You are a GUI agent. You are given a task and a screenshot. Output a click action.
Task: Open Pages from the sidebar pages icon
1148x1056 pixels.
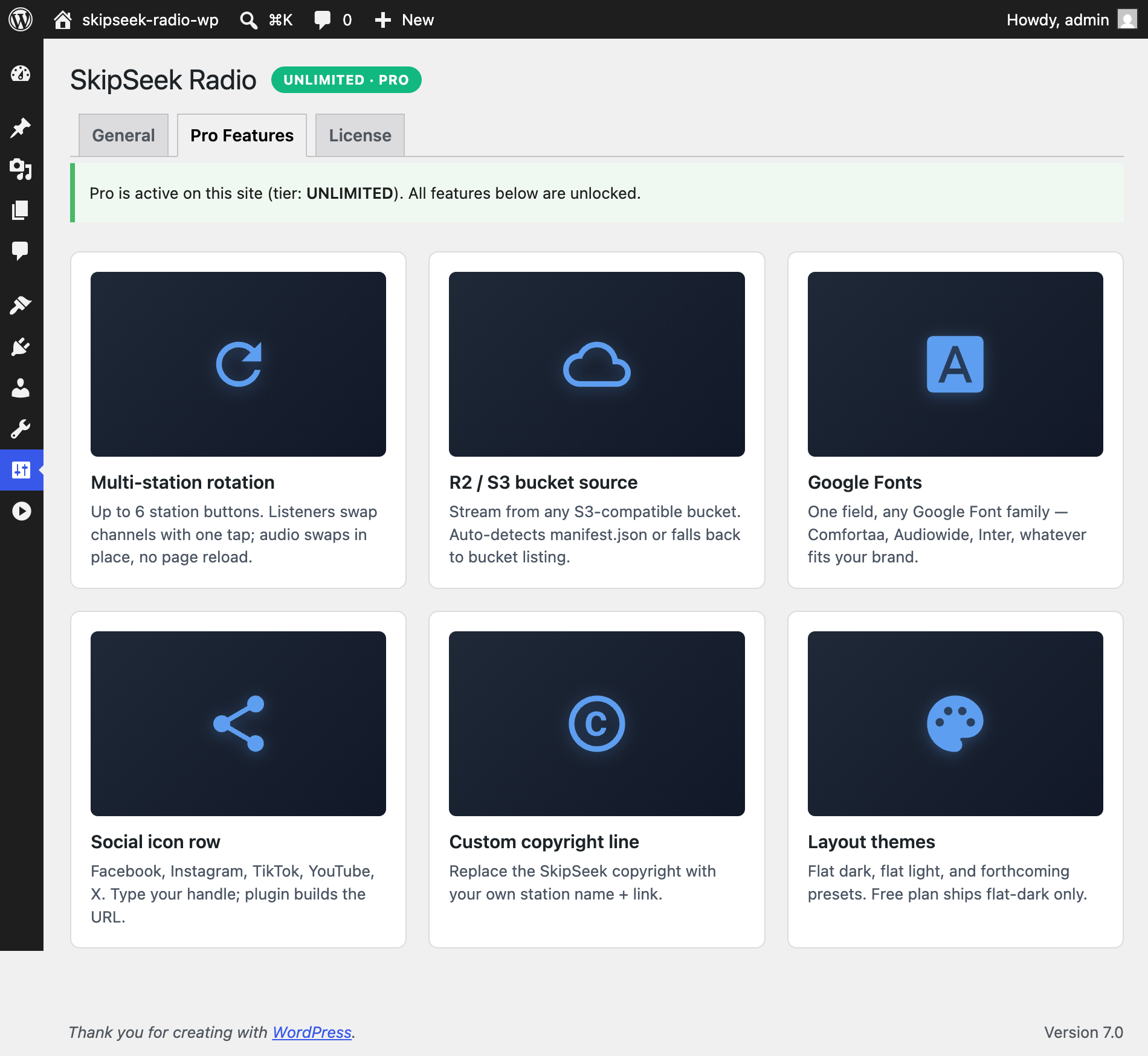point(21,210)
